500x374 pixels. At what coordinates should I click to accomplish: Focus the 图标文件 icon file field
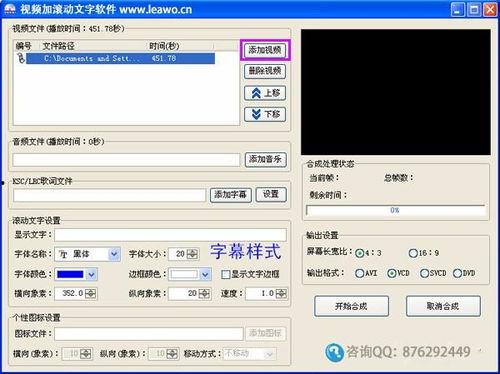coord(149,333)
